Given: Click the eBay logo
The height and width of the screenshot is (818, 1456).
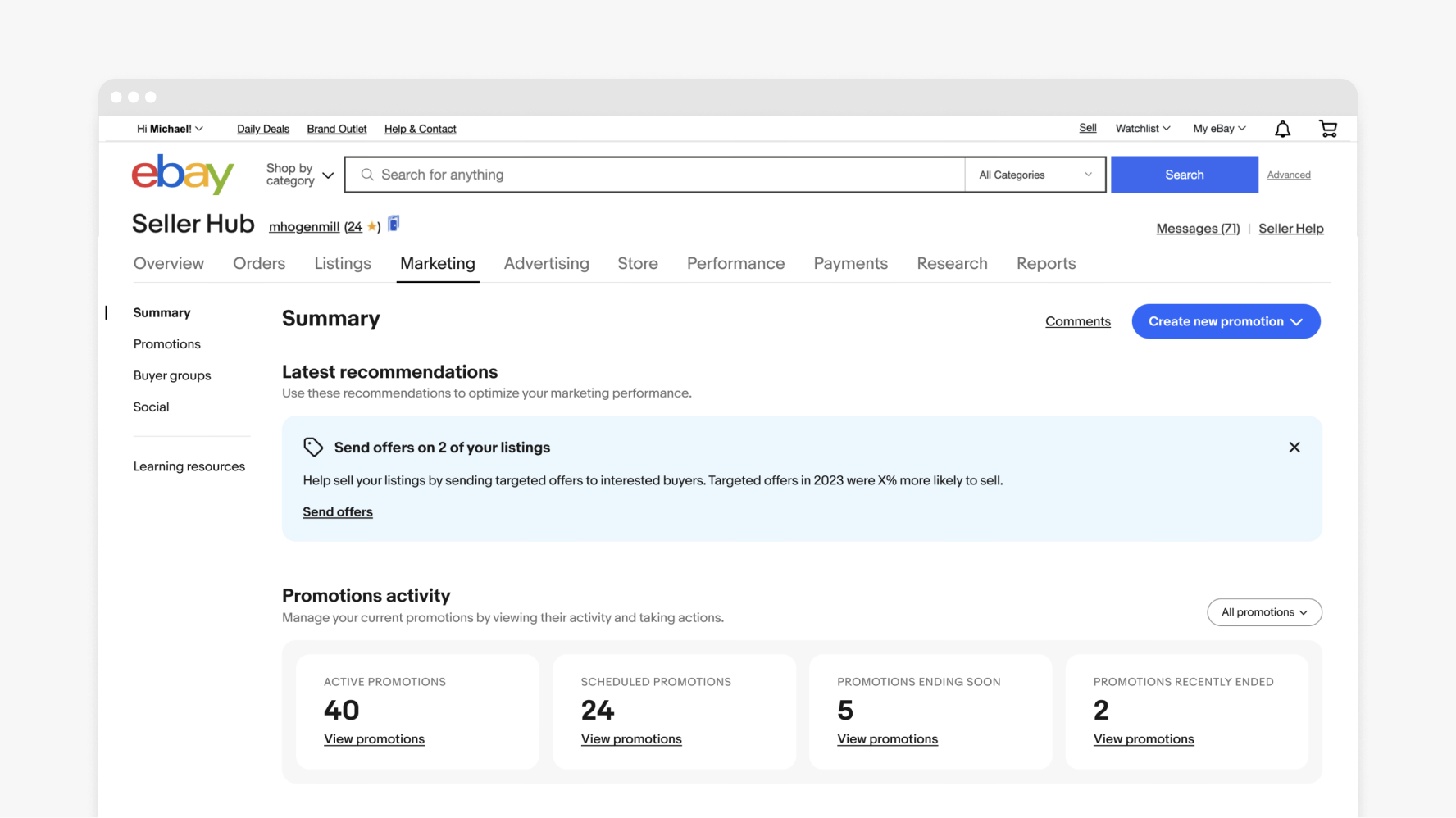Looking at the screenshot, I should (183, 174).
